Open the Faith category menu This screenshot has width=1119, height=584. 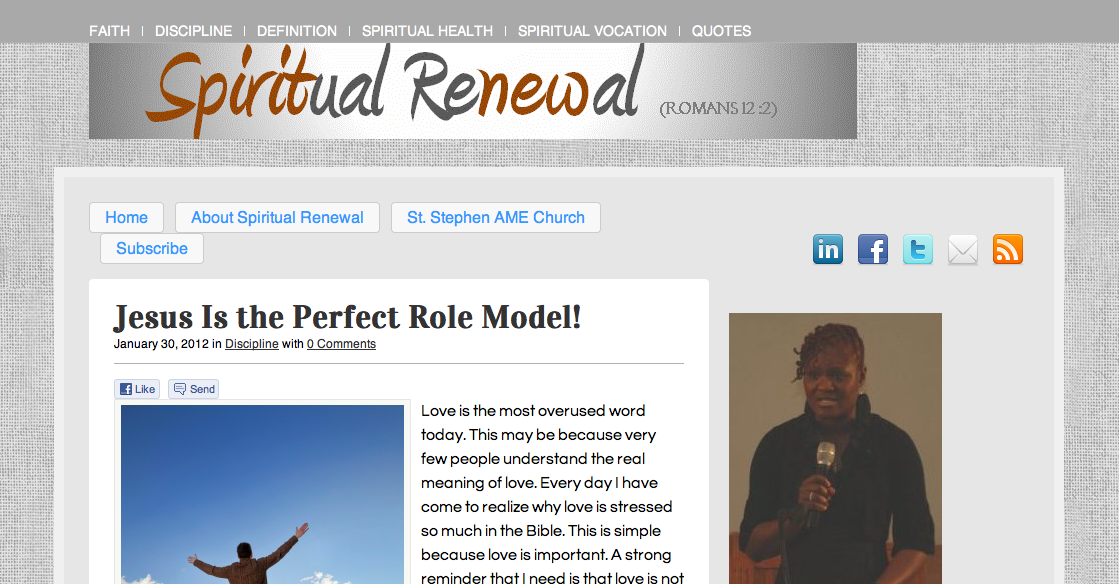[109, 31]
